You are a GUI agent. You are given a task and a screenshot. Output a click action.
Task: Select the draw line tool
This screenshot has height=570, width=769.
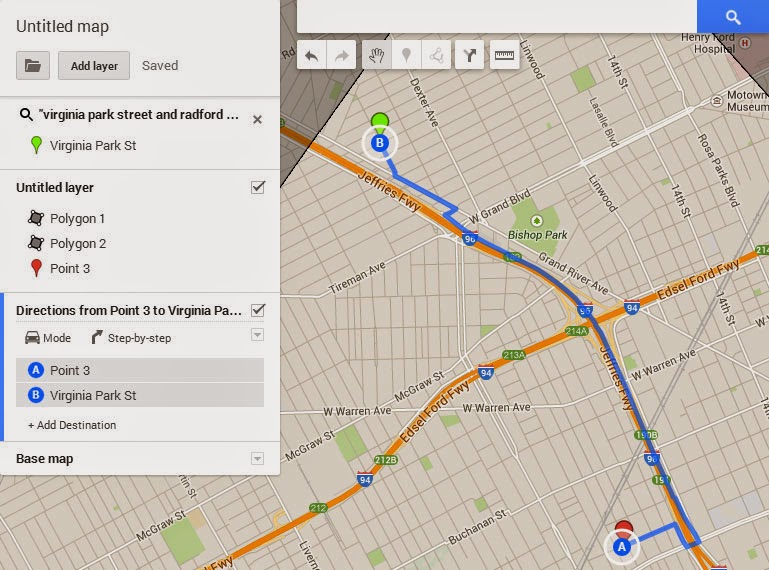pyautogui.click(x=436, y=55)
